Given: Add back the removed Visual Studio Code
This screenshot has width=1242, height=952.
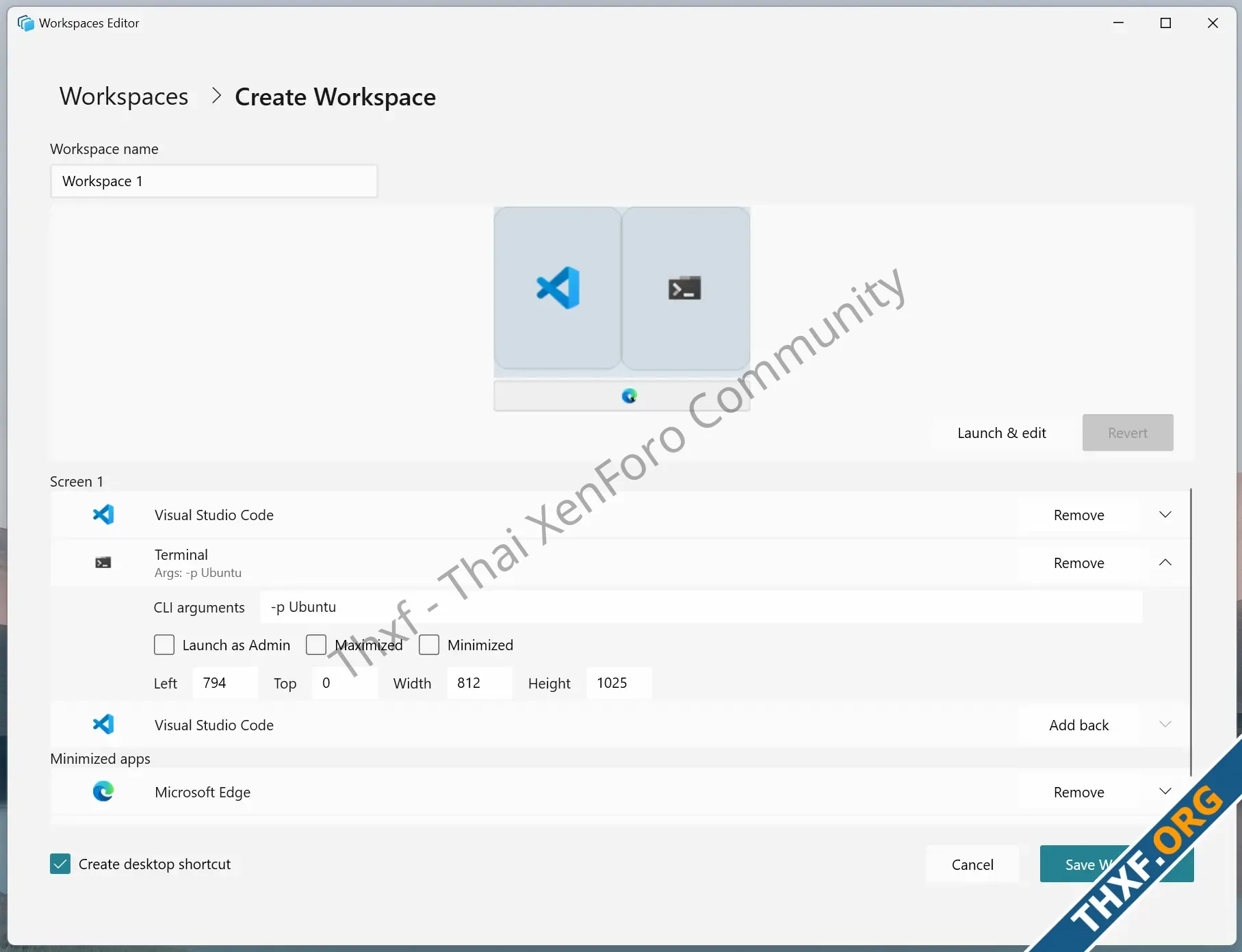Looking at the screenshot, I should point(1078,725).
